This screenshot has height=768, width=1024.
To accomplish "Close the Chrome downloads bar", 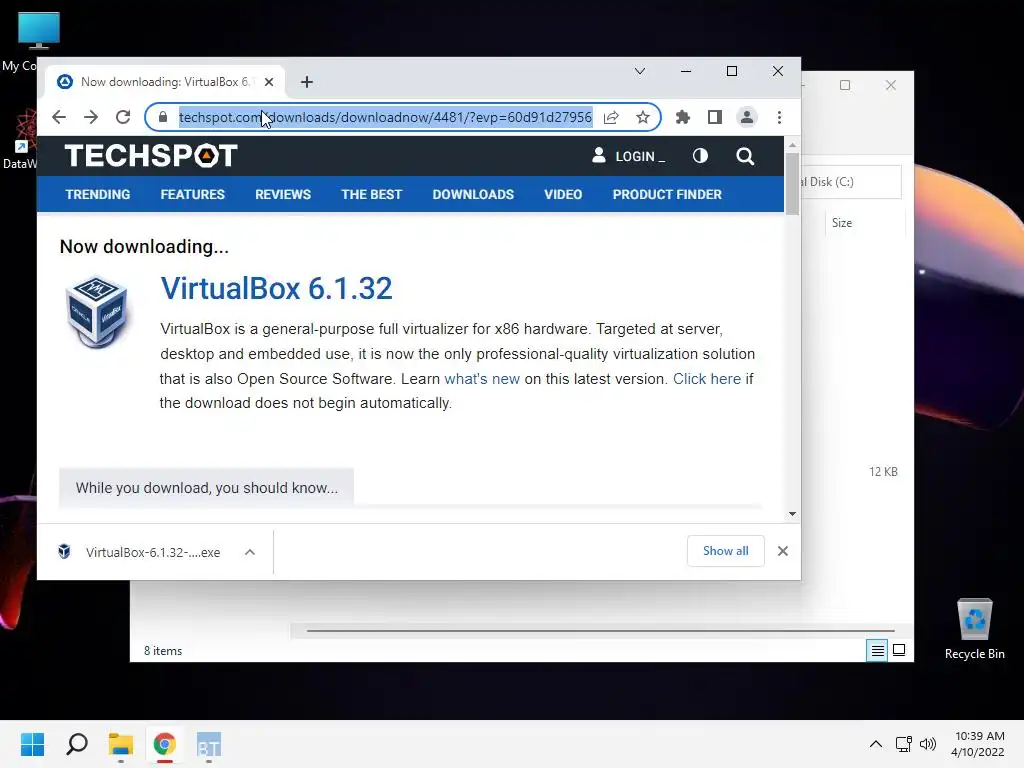I will point(783,551).
